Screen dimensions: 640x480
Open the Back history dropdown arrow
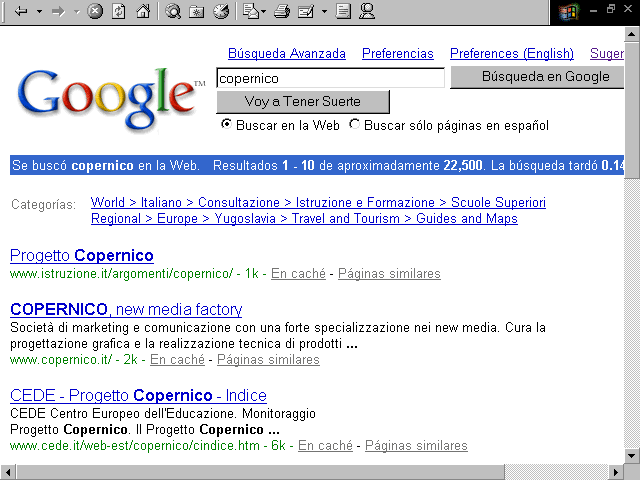[x=40, y=11]
